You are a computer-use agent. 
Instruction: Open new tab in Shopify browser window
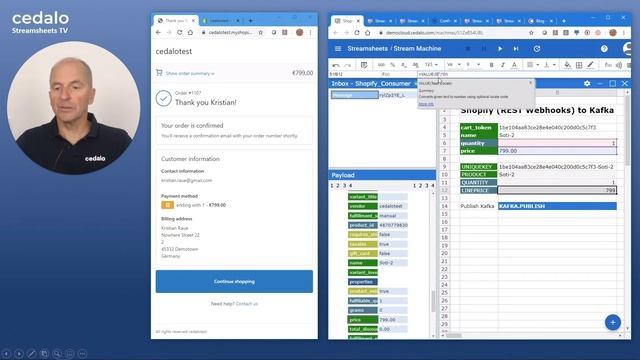[250, 20]
